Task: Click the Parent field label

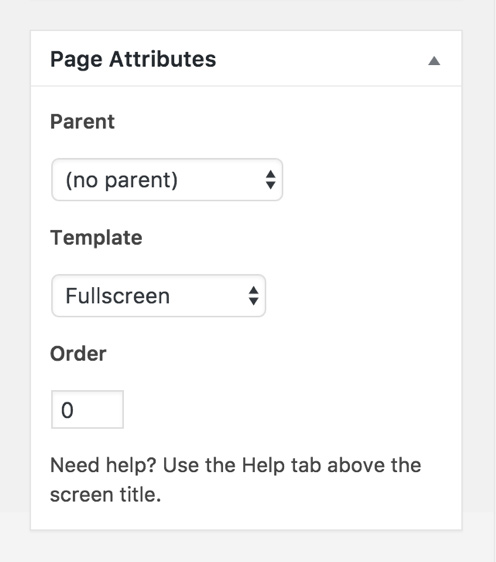Action: (82, 122)
